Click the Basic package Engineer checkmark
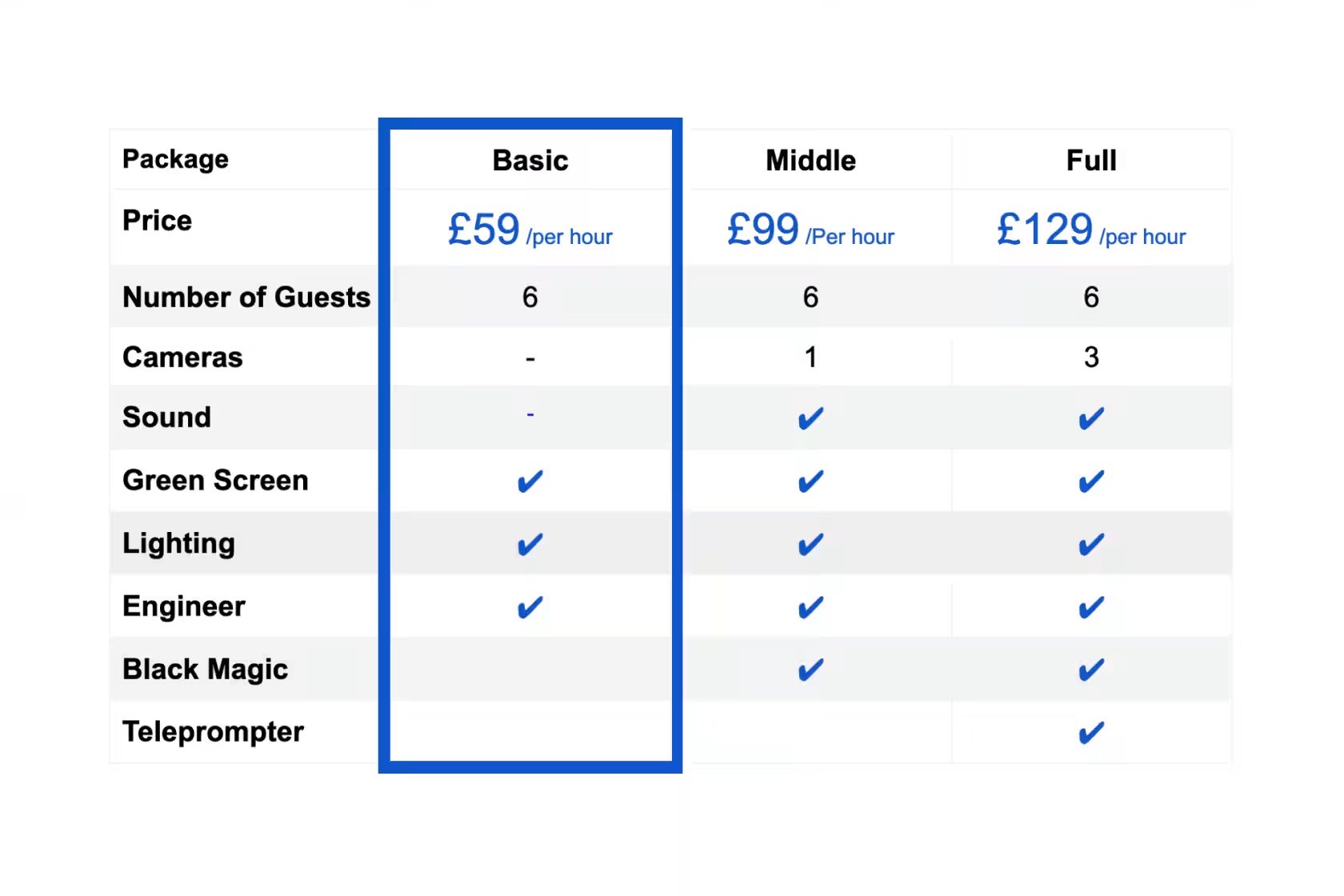The height and width of the screenshot is (896, 1344). [530, 608]
